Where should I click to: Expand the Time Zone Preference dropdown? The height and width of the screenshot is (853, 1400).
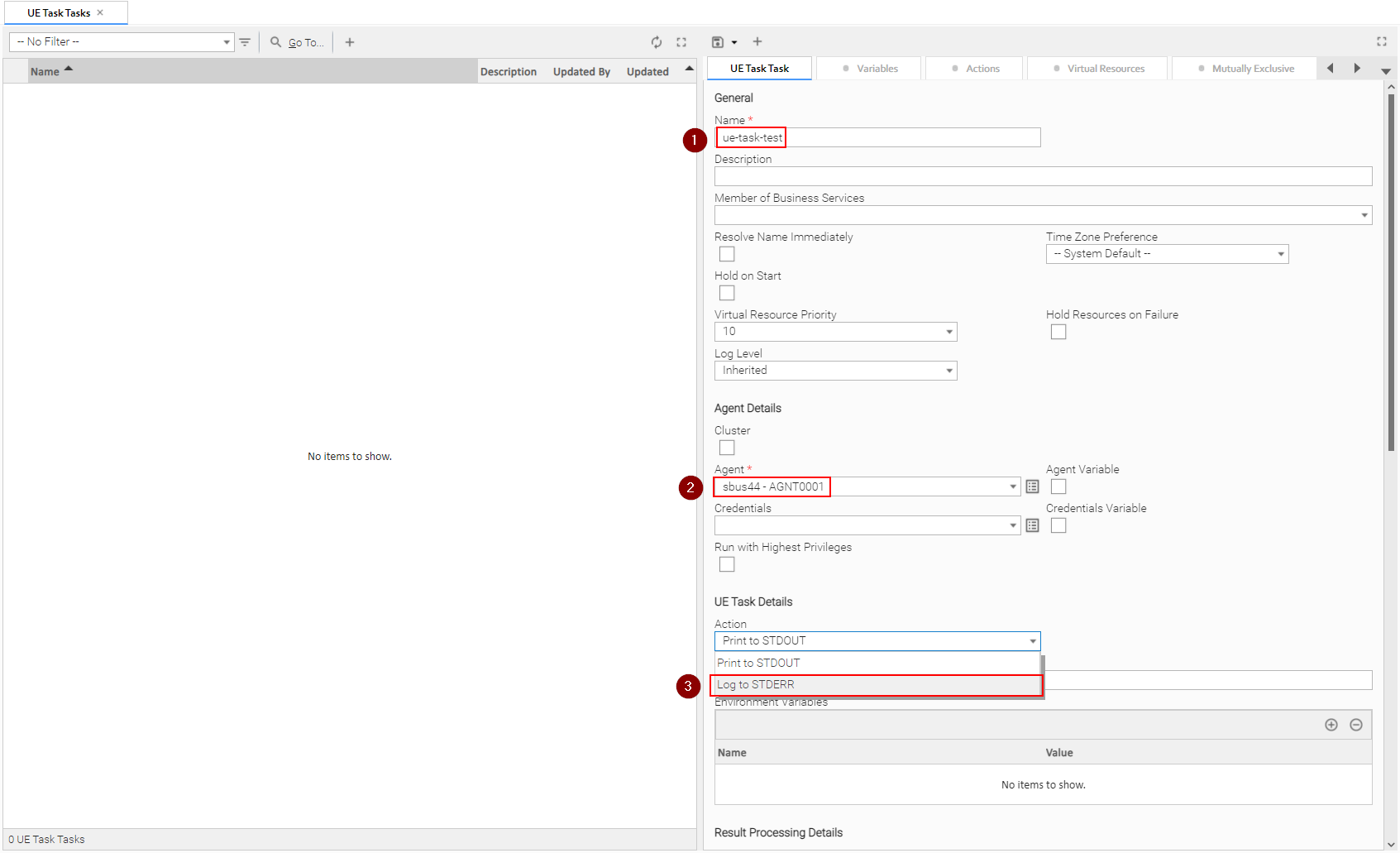coord(1167,255)
